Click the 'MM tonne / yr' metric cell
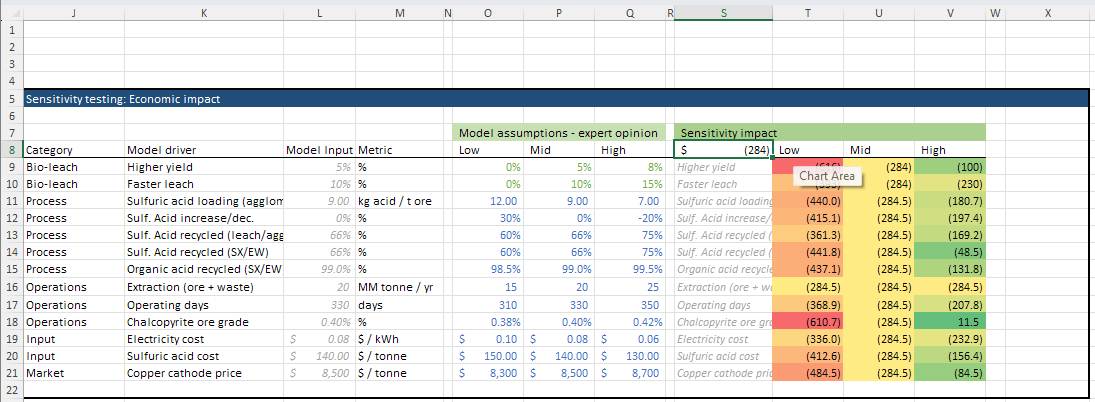The height and width of the screenshot is (402, 1095). tap(399, 287)
